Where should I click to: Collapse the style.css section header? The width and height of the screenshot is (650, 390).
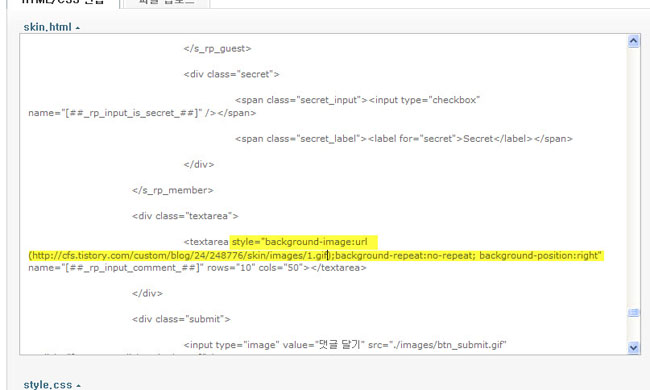click(52, 385)
